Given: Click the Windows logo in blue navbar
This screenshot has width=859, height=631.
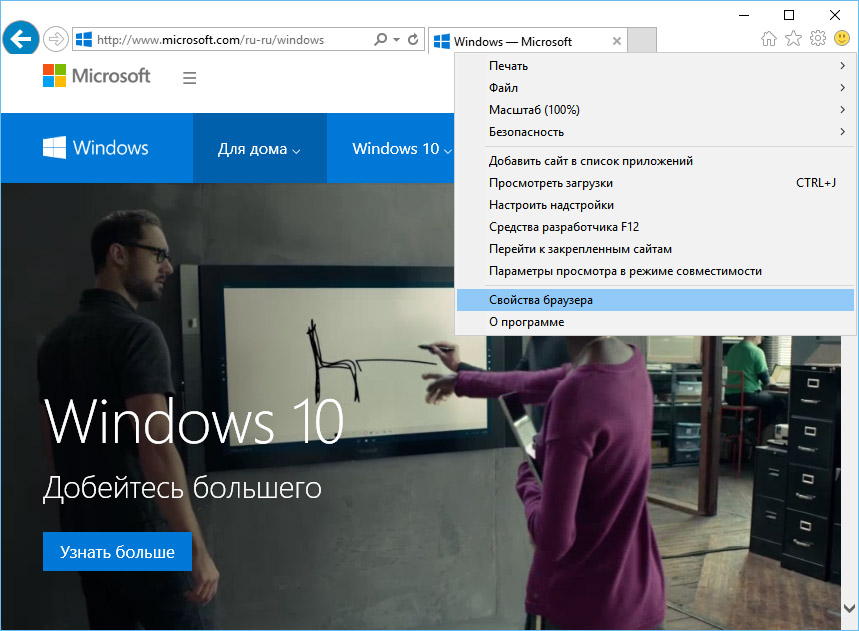Looking at the screenshot, I should click(x=96, y=148).
